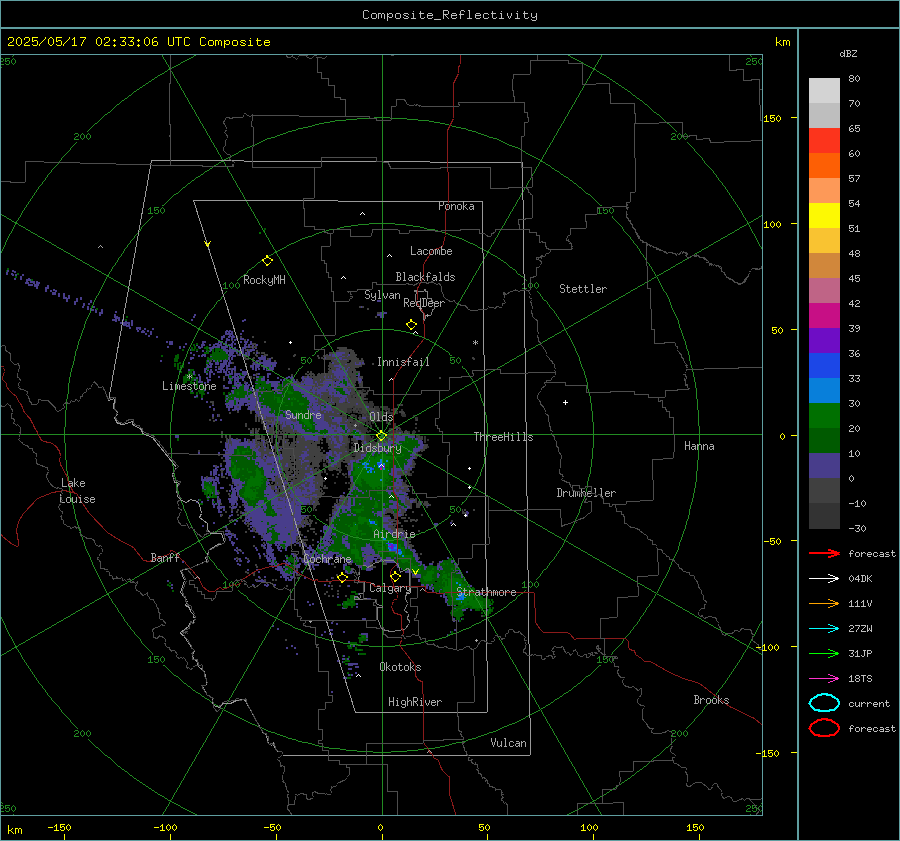Pick the magenta swatch between 42 and 39 dBZ

(824, 316)
